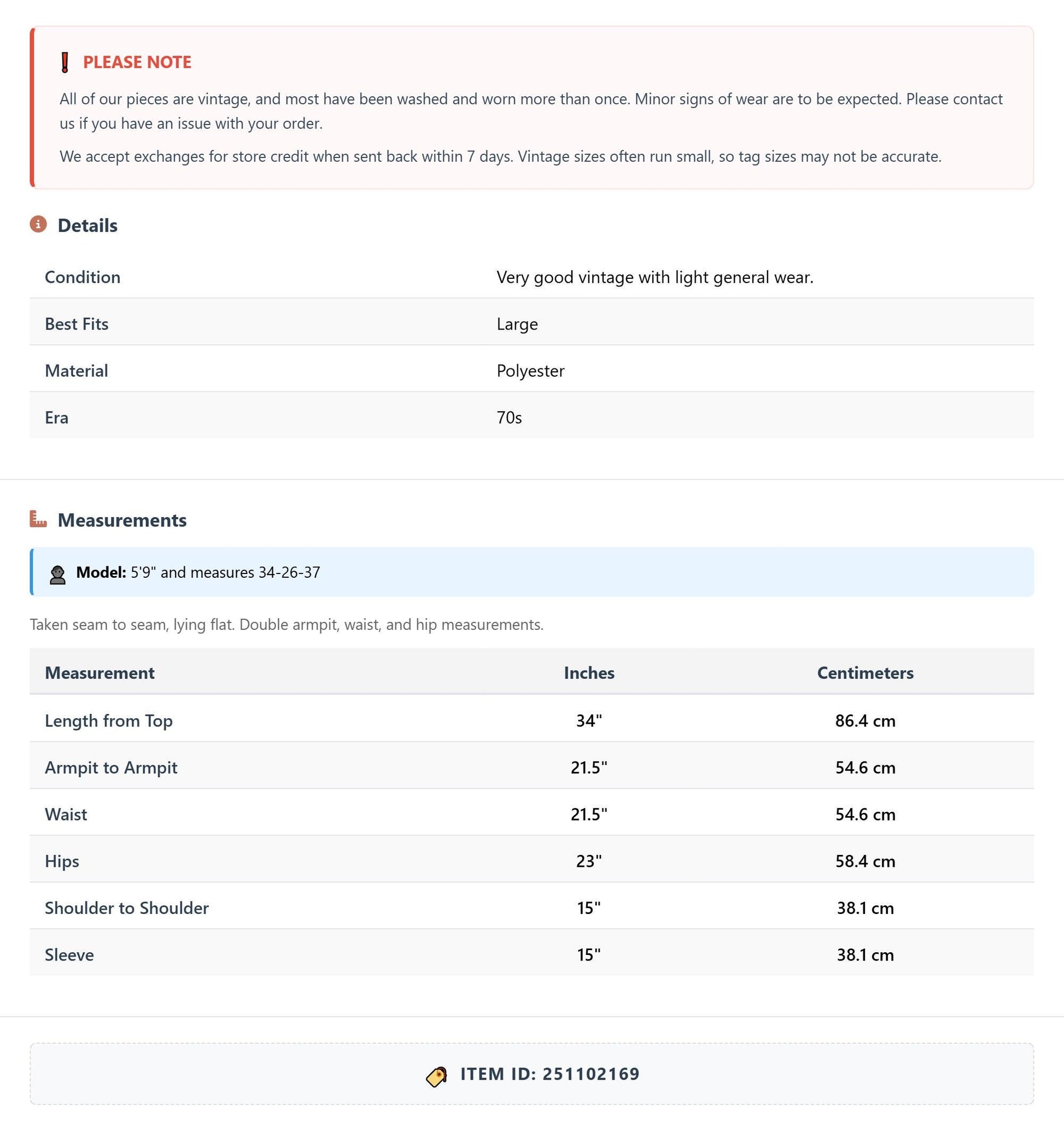Screen dimensions: 1064x1131
Task: Click the Hips inches value 23"
Action: (x=589, y=861)
